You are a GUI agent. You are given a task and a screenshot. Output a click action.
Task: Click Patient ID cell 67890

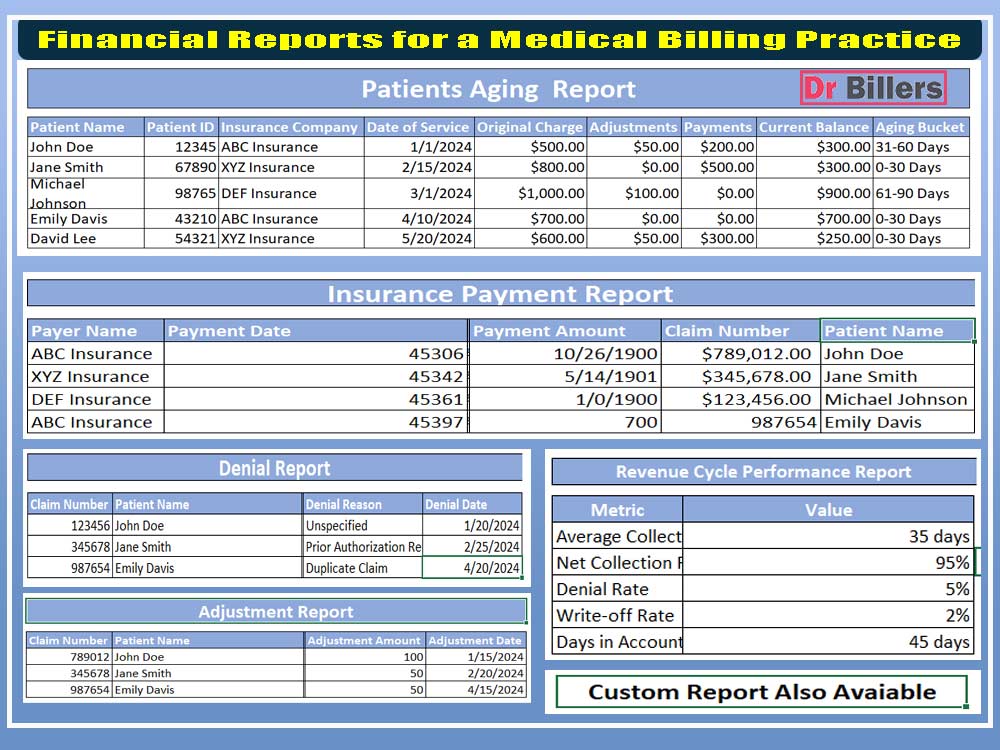tap(181, 167)
